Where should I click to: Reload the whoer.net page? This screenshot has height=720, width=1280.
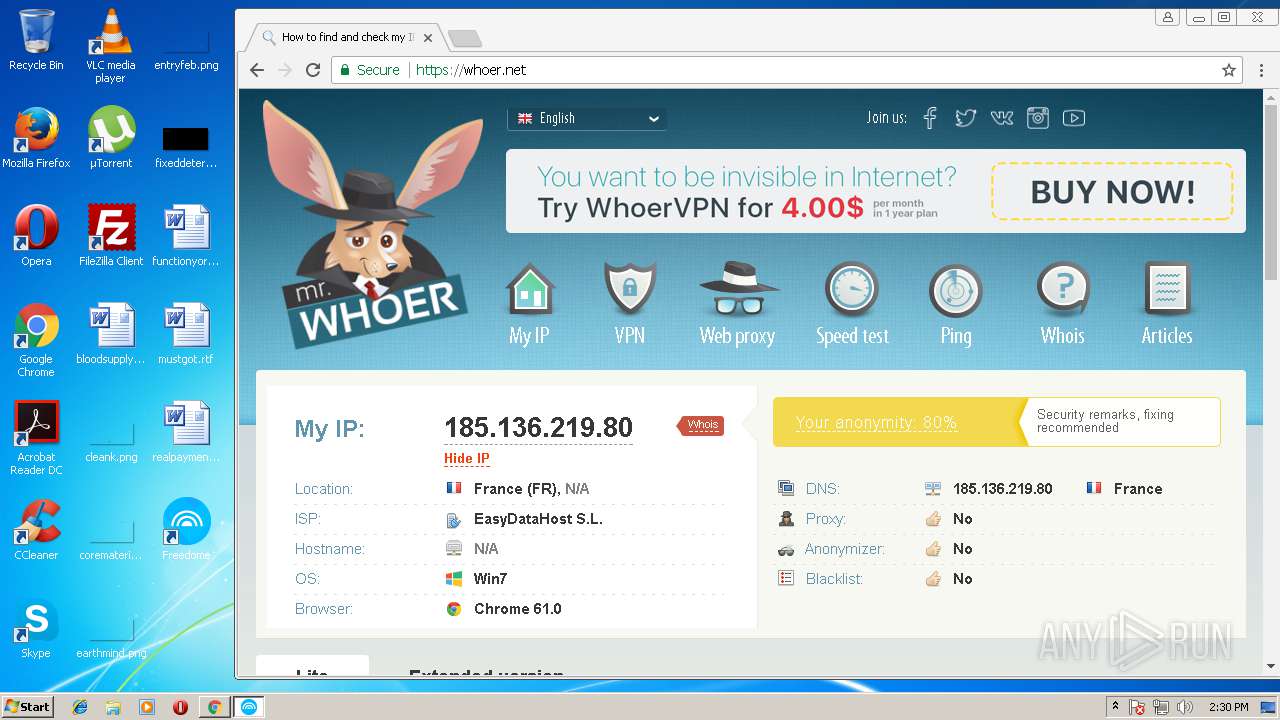pos(313,70)
